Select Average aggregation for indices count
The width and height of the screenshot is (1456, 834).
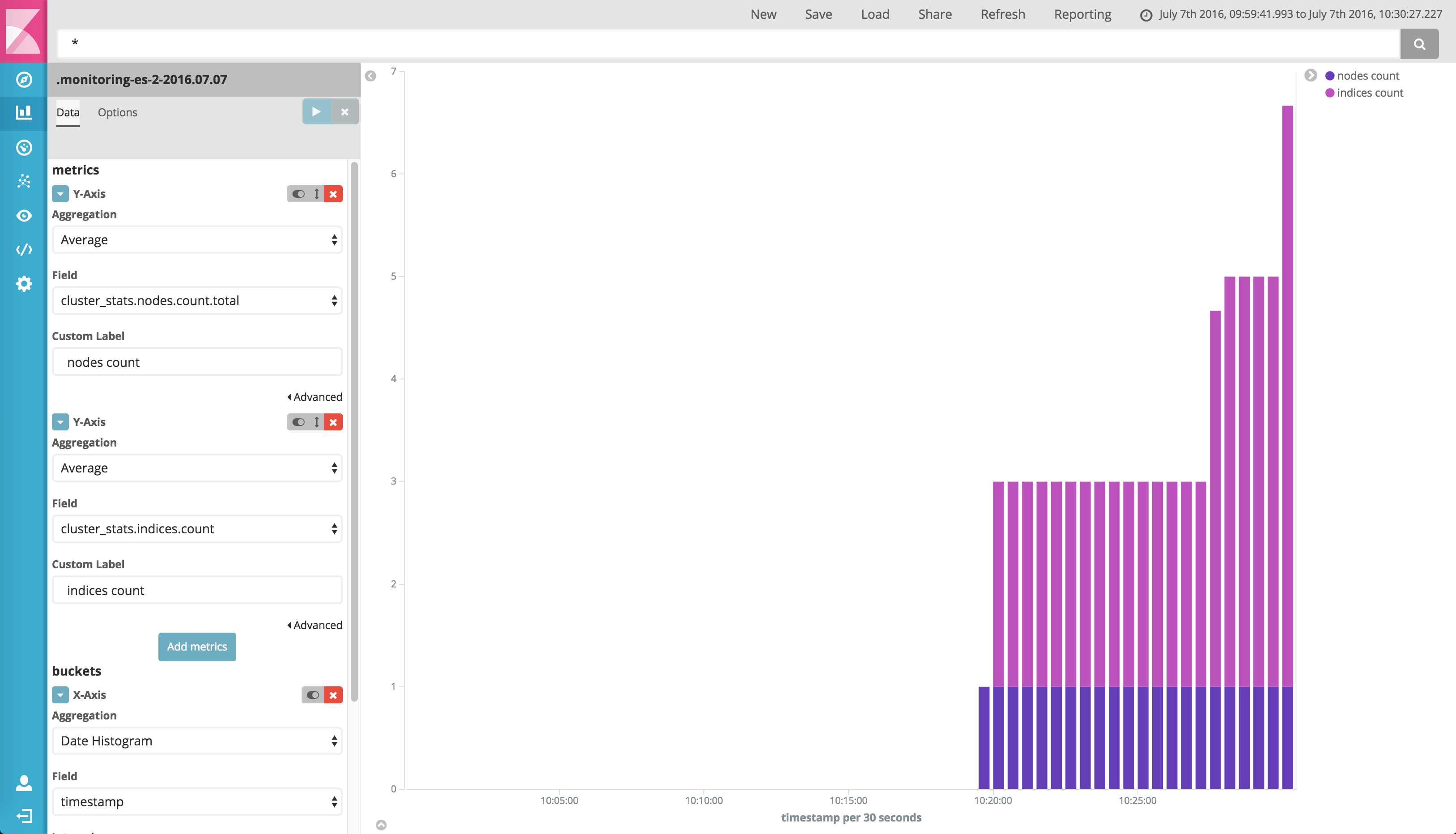tap(196, 467)
